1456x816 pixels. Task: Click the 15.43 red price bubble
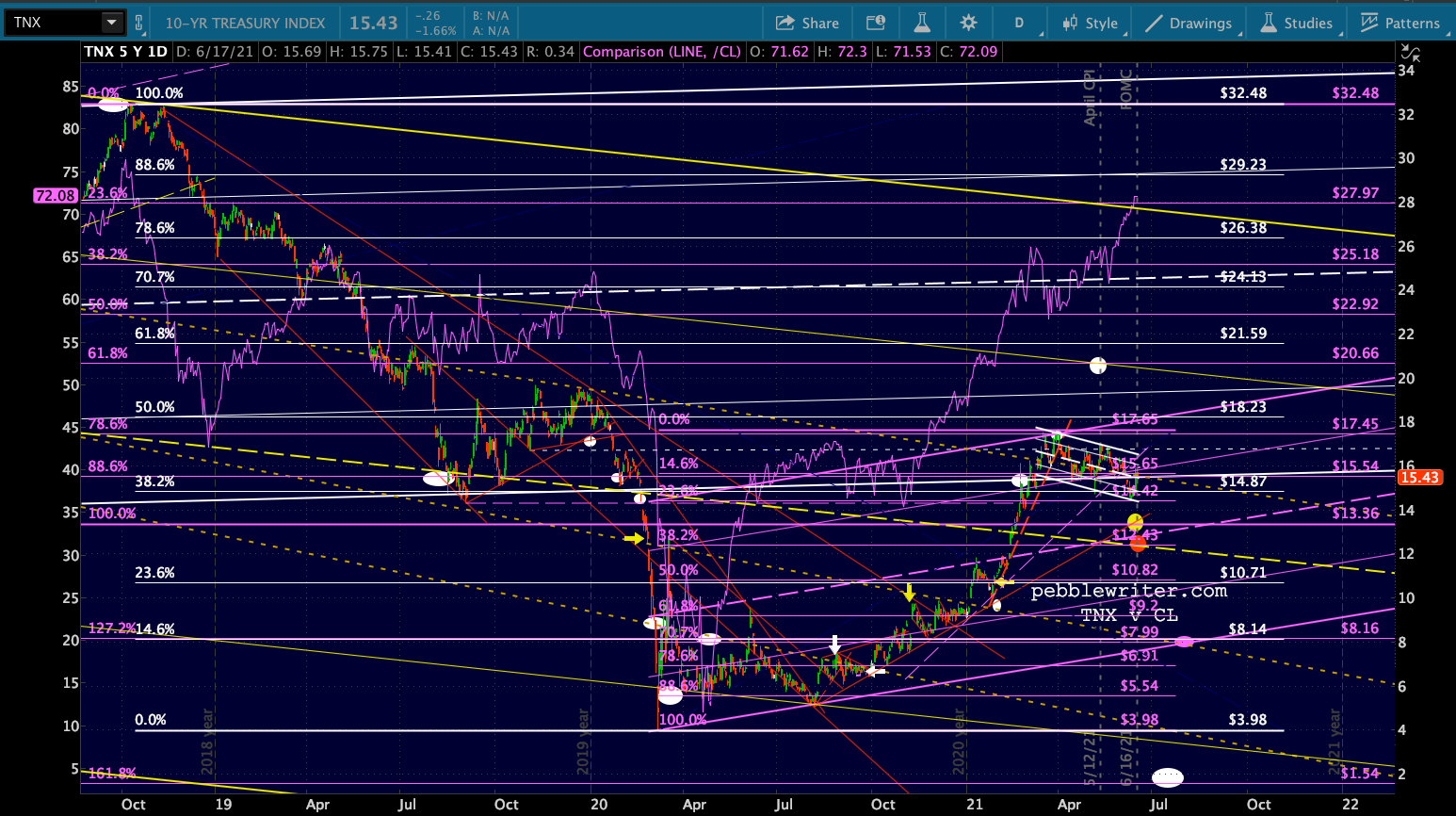tap(1419, 478)
